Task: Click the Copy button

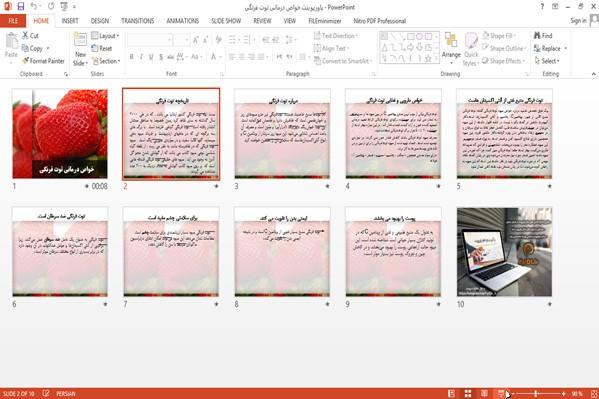Action: pyautogui.click(x=32, y=48)
